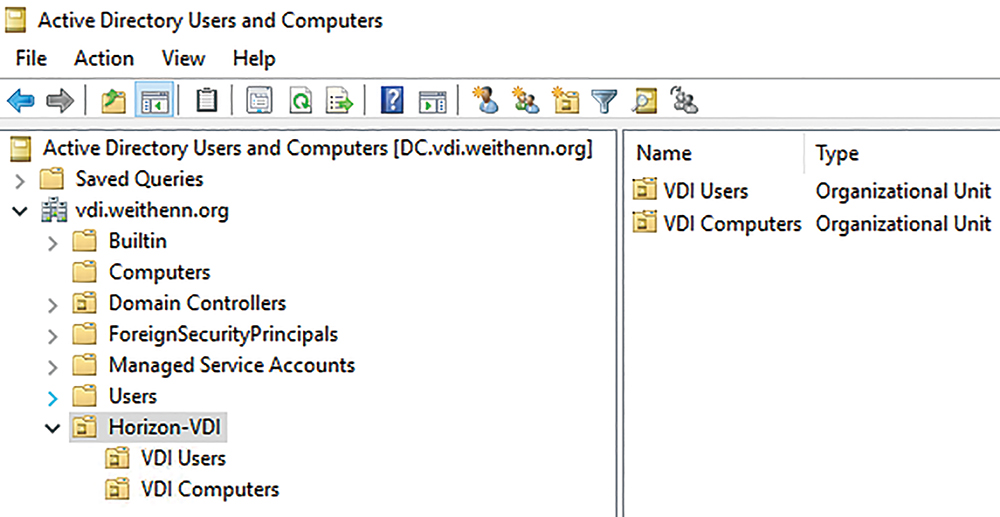This screenshot has height=517, width=1000.
Task: Collapse the vdi.weithenn.org domain node
Action: point(20,211)
